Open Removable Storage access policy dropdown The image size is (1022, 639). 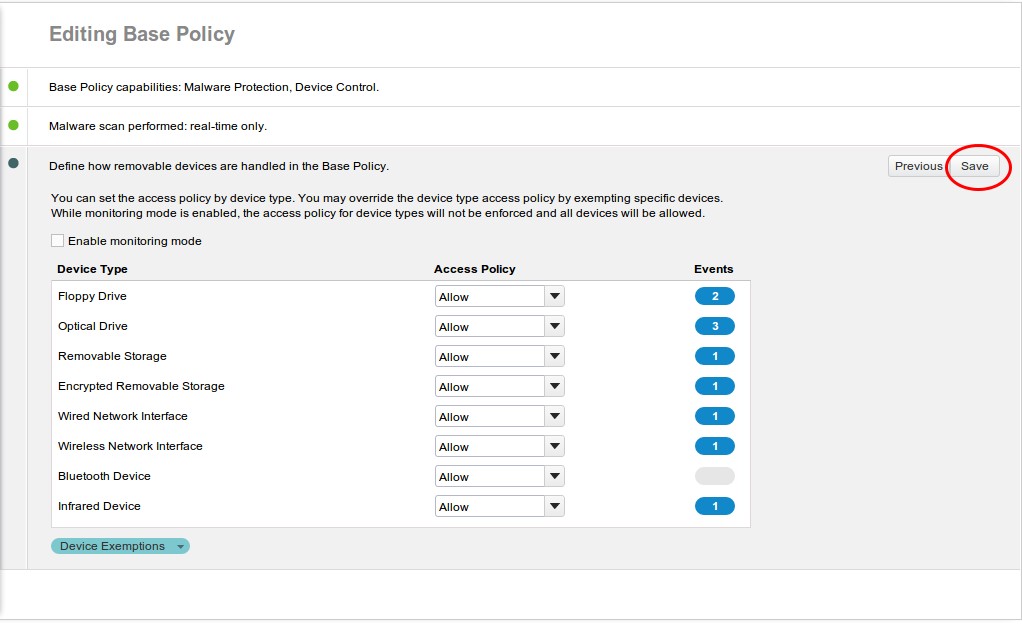(499, 357)
